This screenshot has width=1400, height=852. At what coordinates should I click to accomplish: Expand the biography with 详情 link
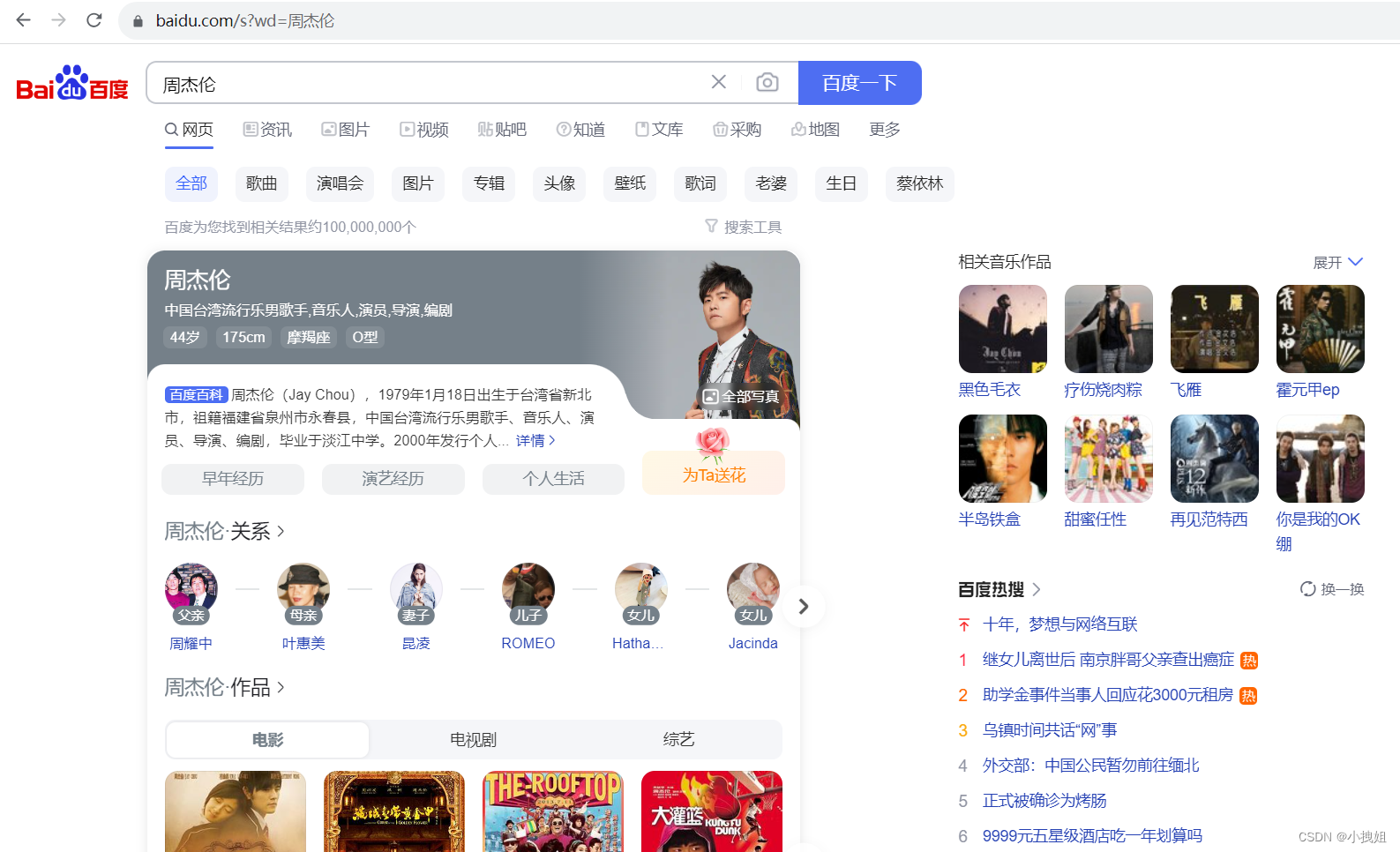point(535,440)
